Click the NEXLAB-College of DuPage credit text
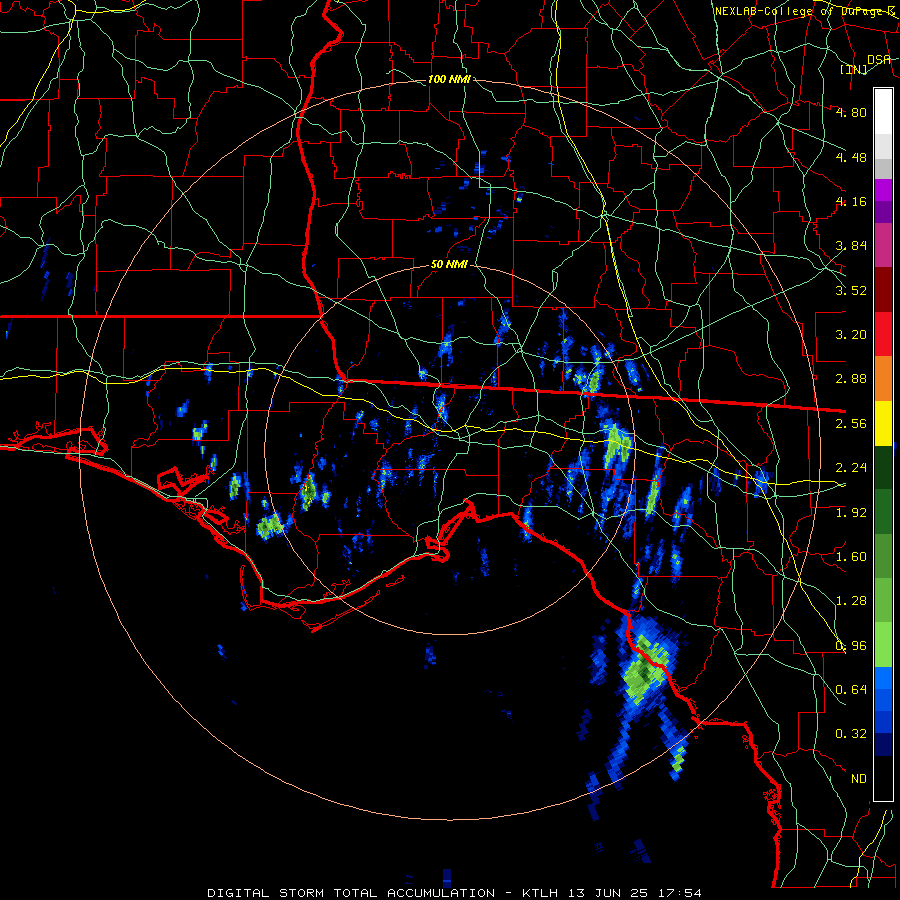 805,11
